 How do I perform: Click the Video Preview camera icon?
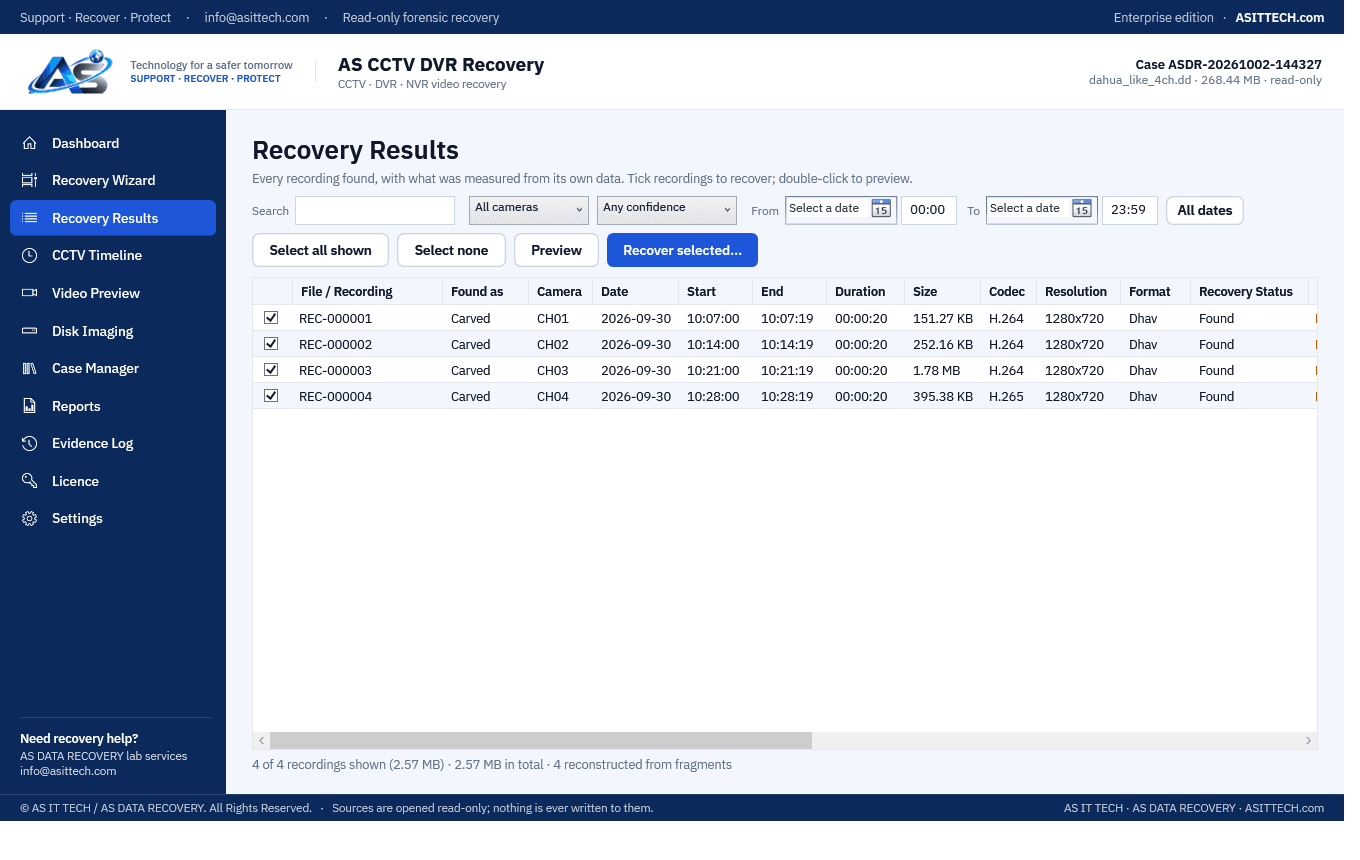point(30,293)
